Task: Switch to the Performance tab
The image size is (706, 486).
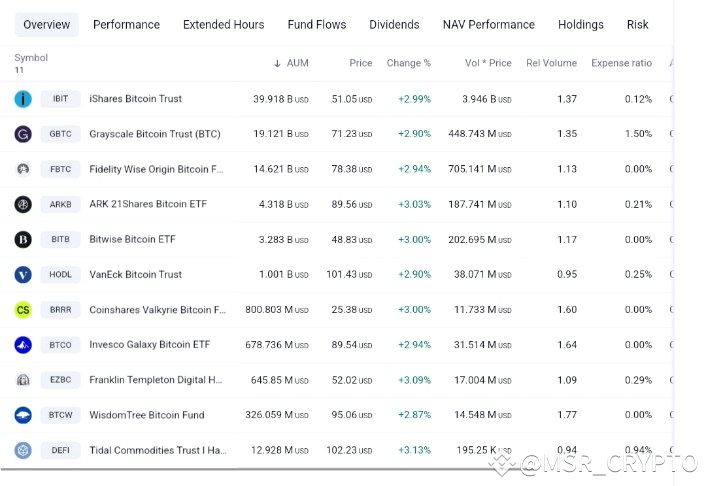Action: point(127,24)
